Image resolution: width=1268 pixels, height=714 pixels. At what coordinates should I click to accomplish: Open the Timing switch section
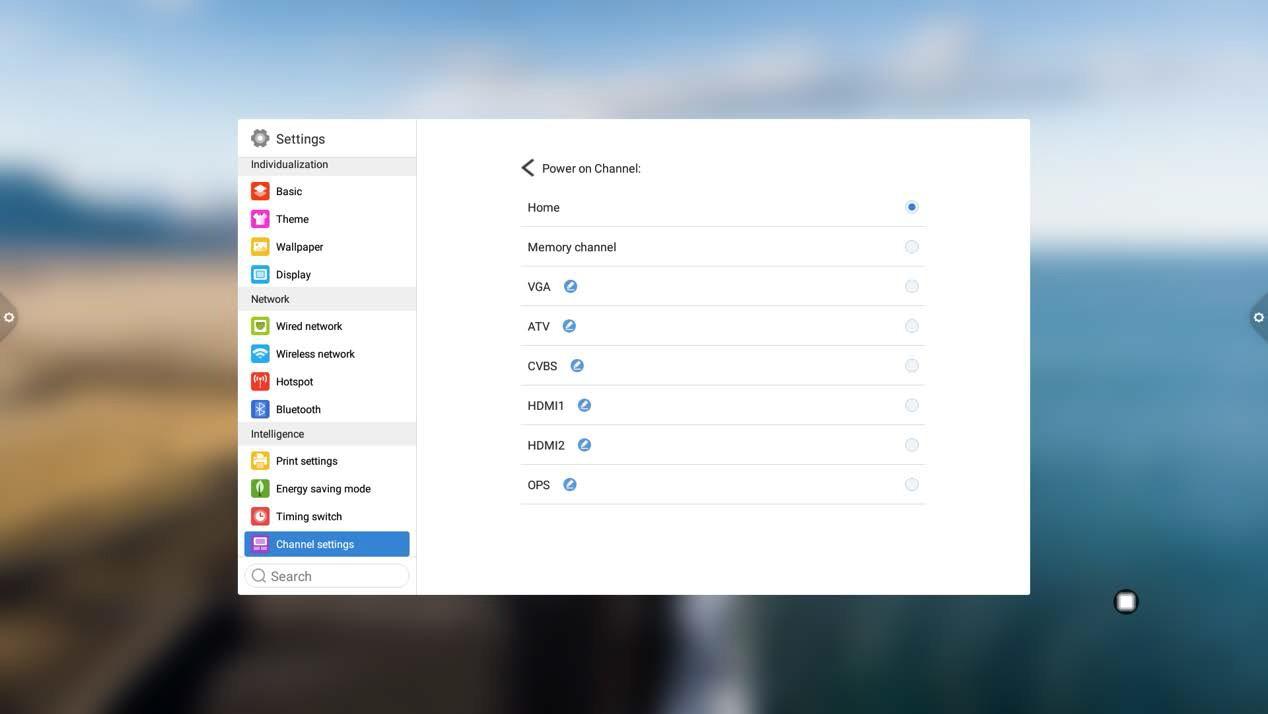(308, 517)
